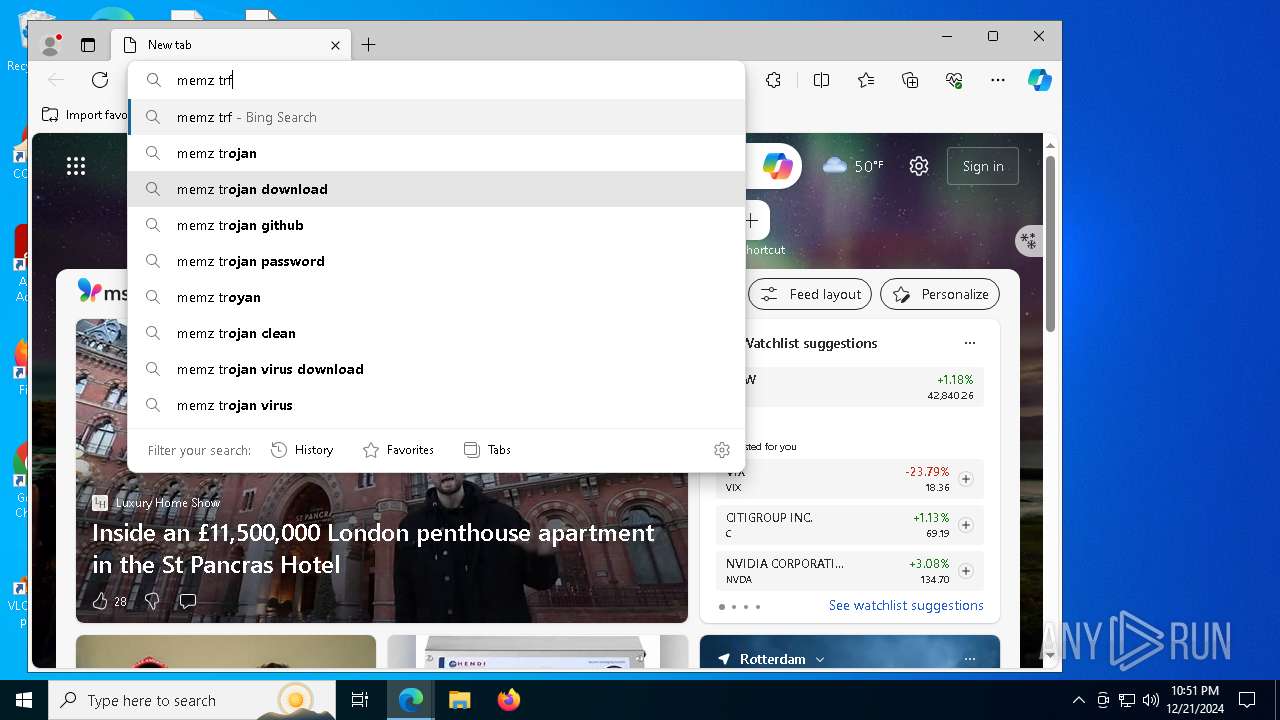The image size is (1280, 720).
Task: Open See watchlist suggestions link
Action: (x=906, y=605)
